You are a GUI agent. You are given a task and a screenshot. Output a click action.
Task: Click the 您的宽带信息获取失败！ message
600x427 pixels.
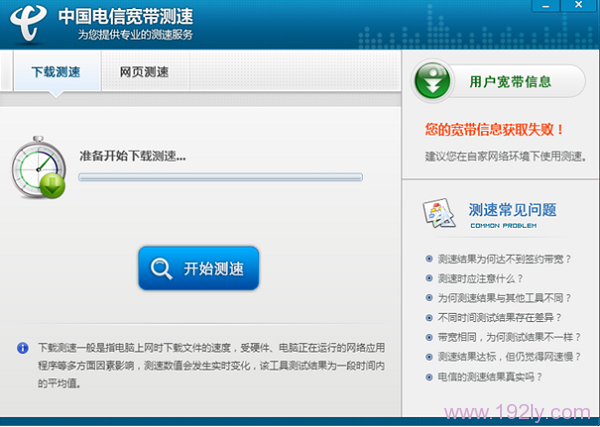coord(494,130)
